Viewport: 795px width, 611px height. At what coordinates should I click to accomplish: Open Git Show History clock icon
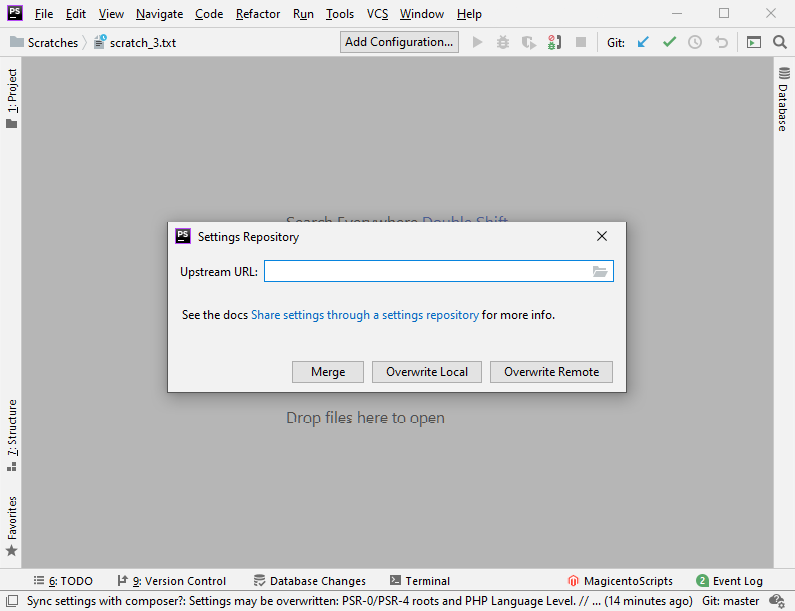[695, 42]
